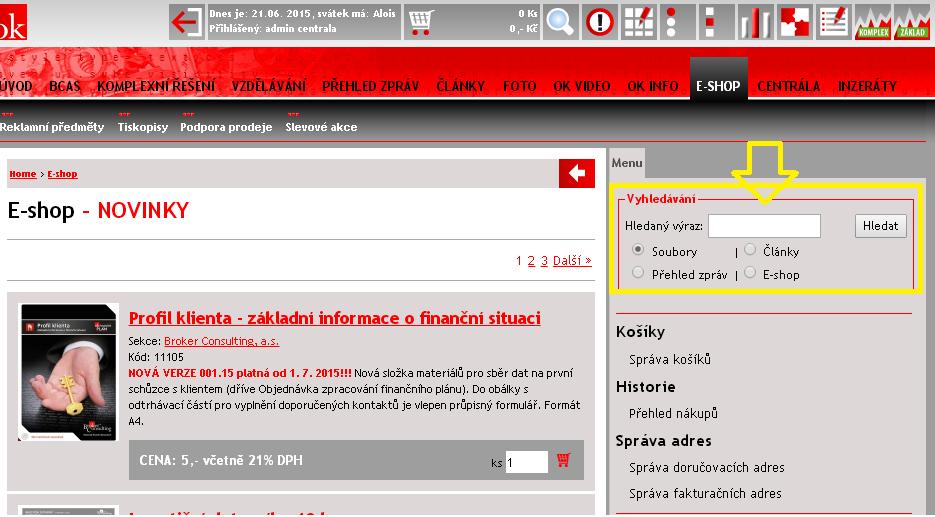Click the Broker Consulting, a.s. section link
The height and width of the screenshot is (517, 935).
[221, 341]
